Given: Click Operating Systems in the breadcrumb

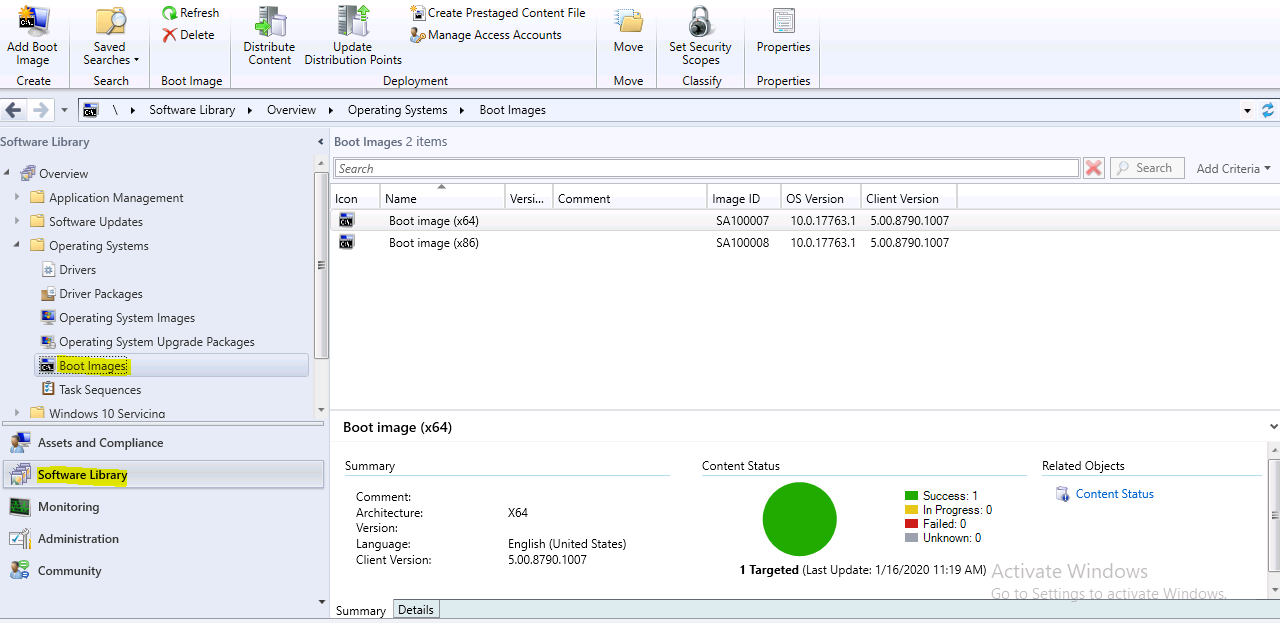Looking at the screenshot, I should (x=397, y=110).
